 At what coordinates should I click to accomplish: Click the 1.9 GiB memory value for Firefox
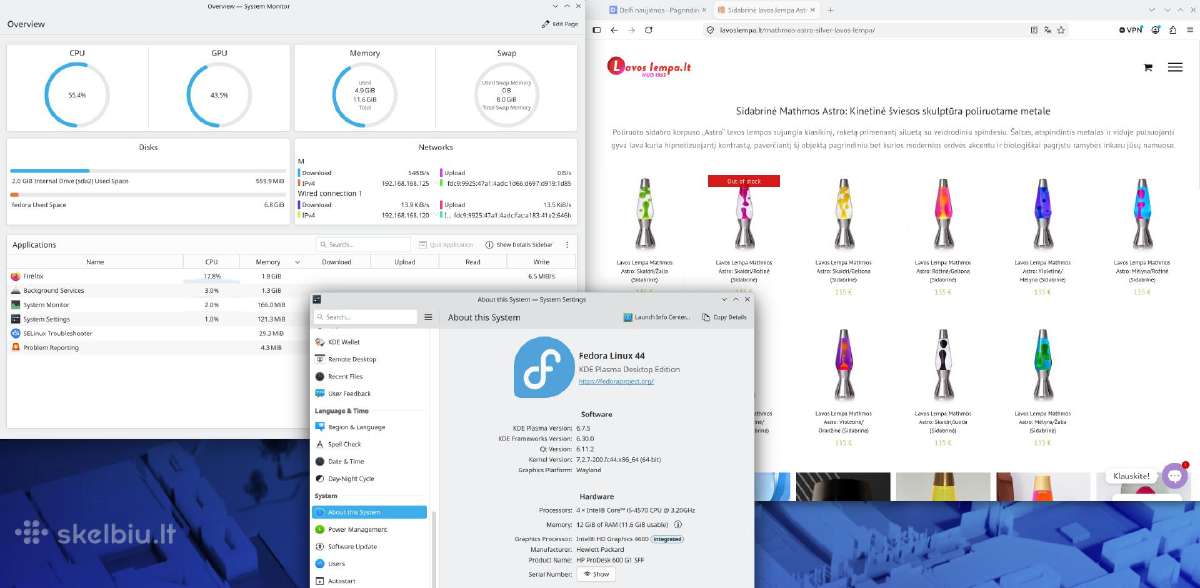272,276
